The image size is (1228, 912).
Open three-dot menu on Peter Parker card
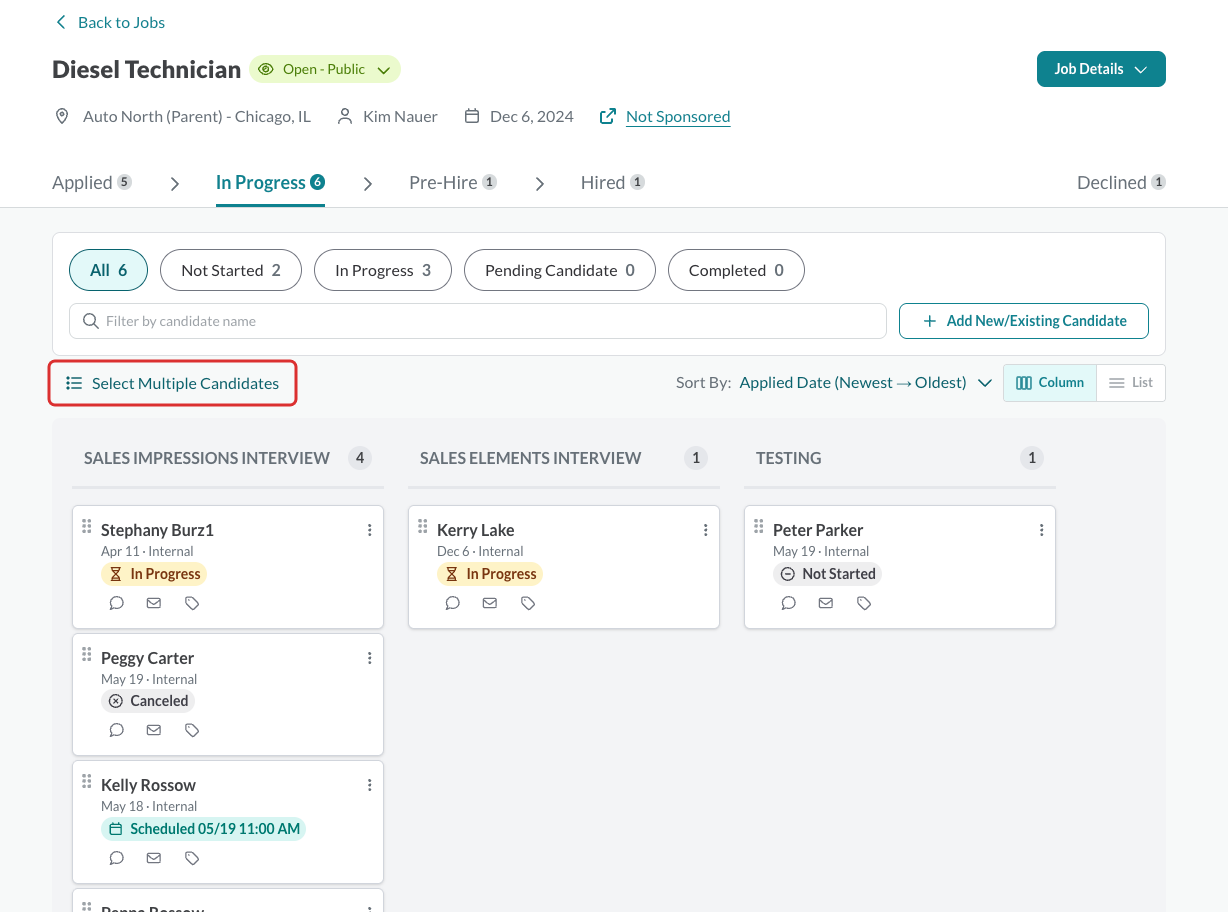click(1042, 530)
